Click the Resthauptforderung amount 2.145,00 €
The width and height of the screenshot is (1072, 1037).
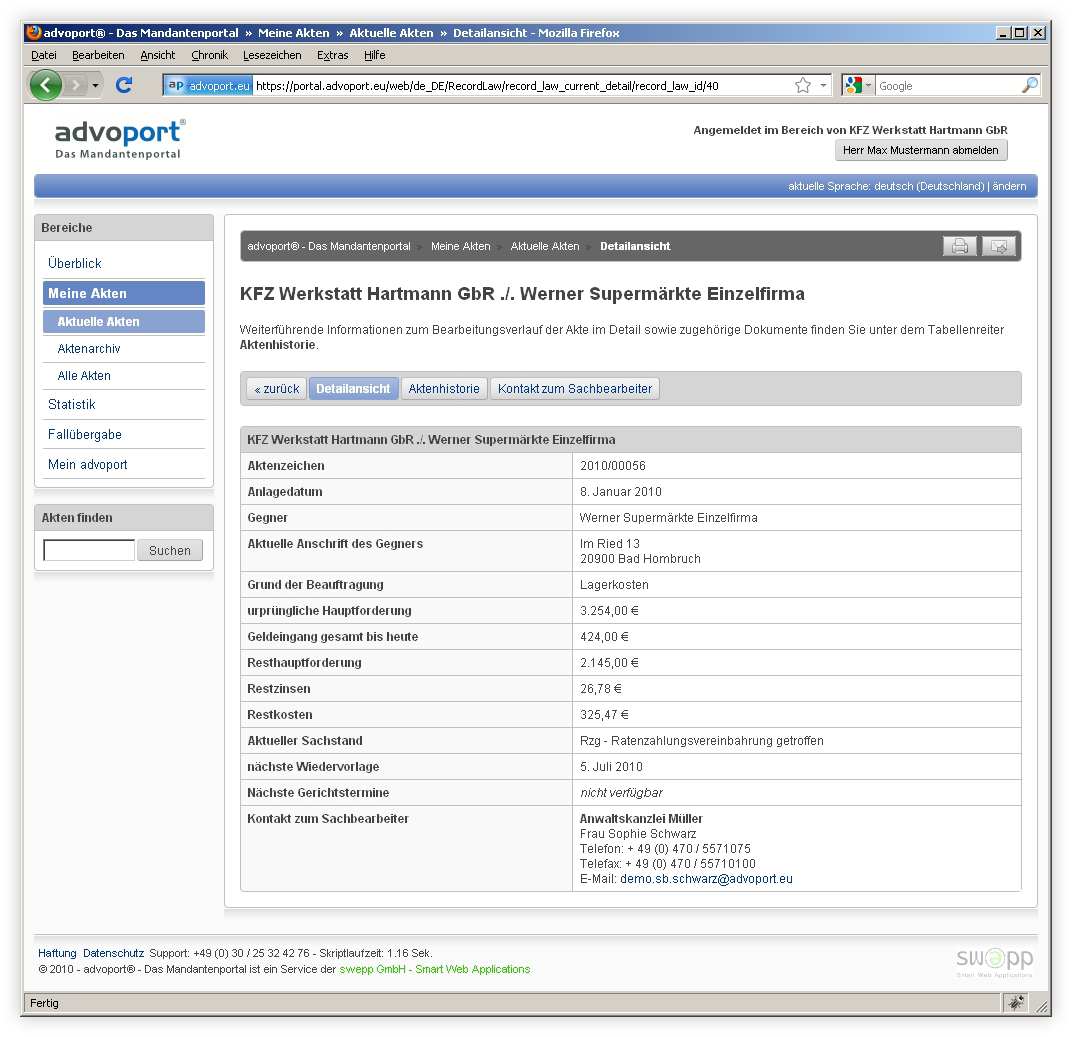pos(609,662)
